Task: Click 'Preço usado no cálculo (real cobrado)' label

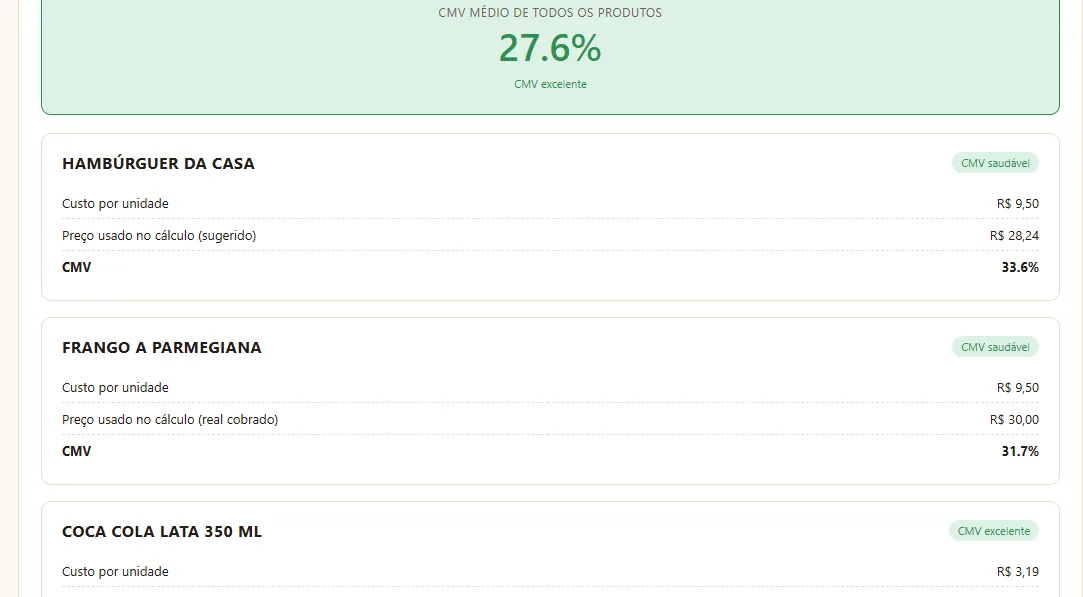Action: pos(170,419)
